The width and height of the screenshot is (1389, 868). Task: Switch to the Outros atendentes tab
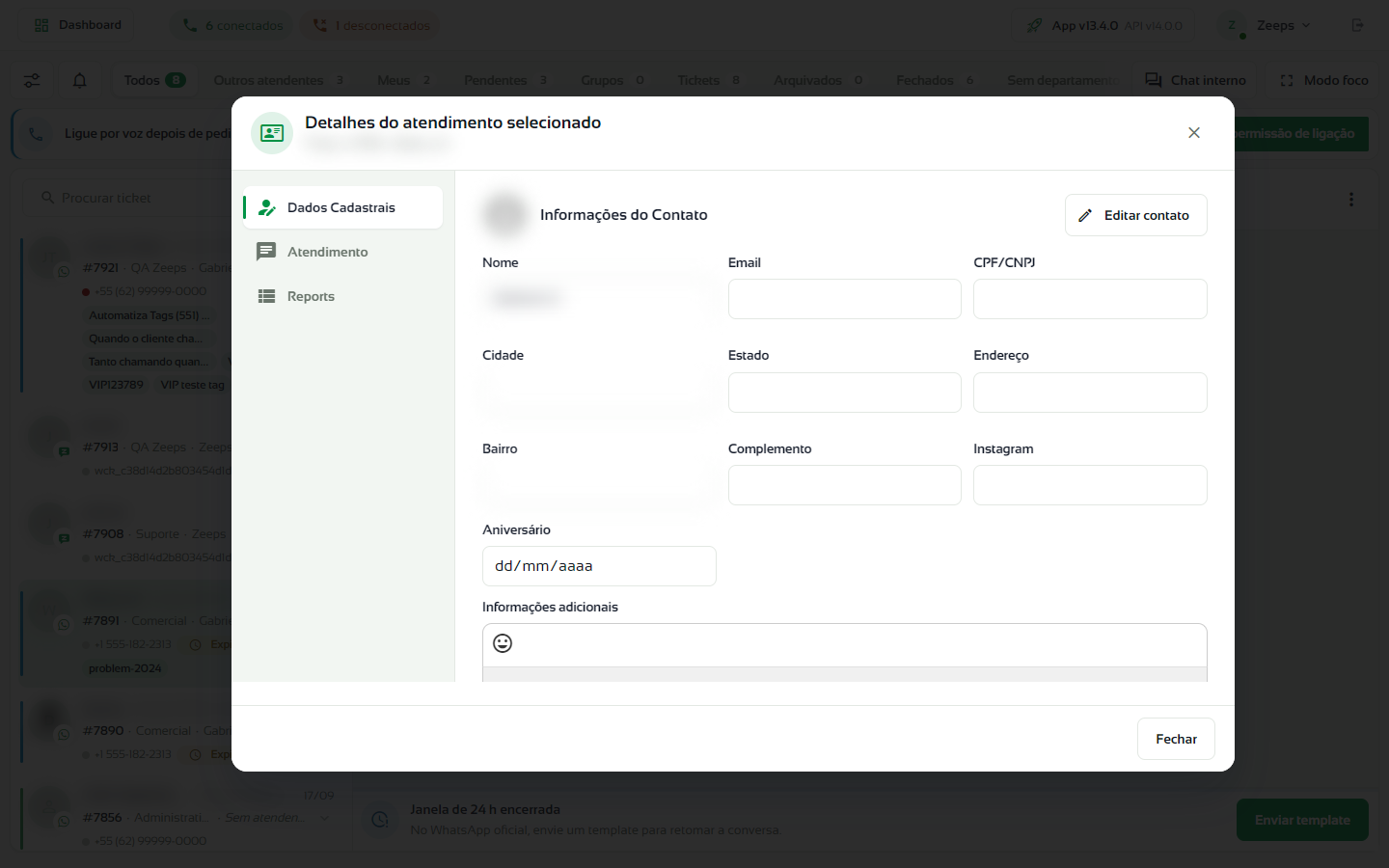(279, 80)
